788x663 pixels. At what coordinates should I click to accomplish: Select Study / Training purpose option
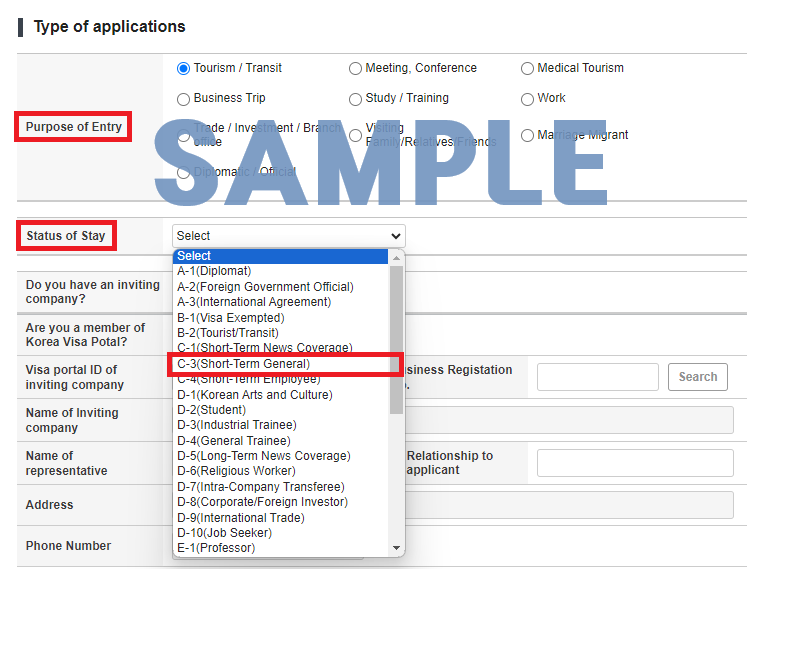point(355,99)
